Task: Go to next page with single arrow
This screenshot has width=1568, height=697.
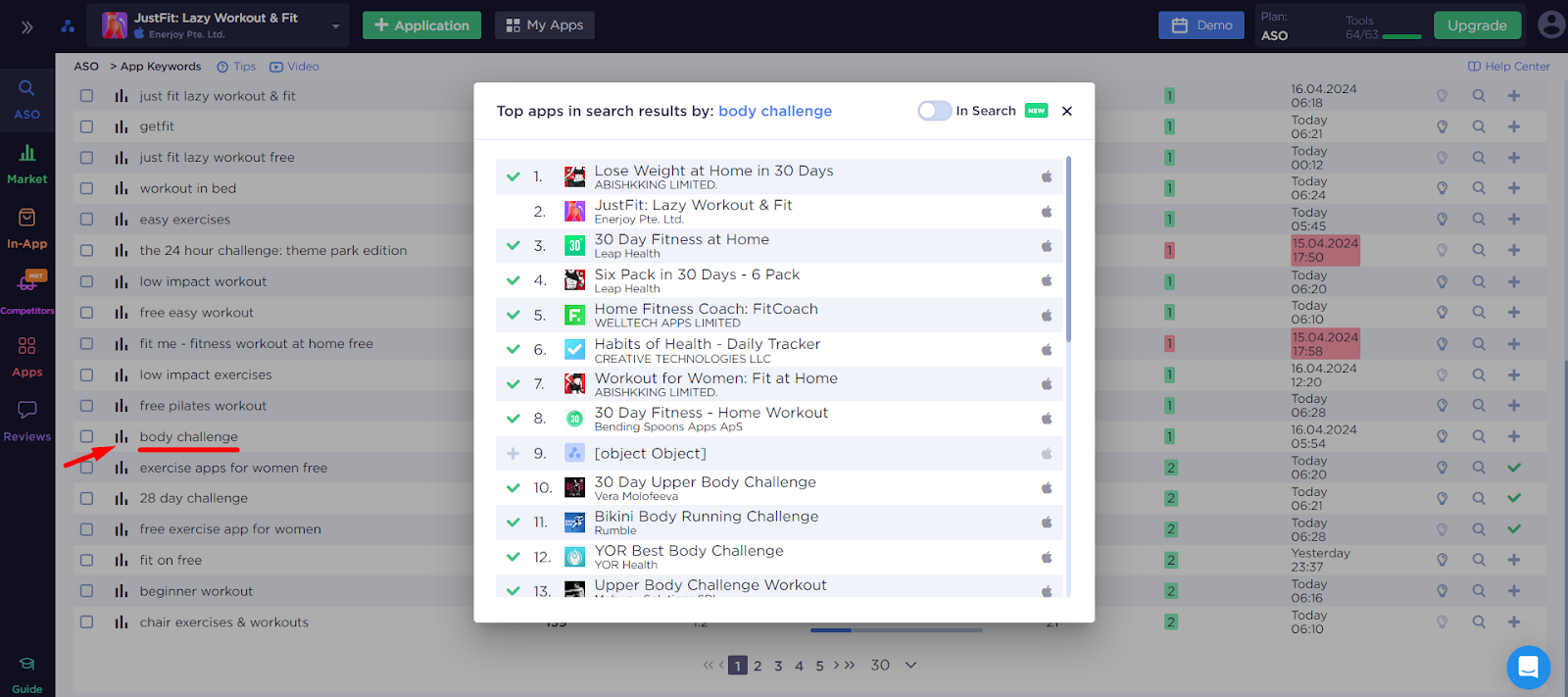Action: [x=836, y=665]
